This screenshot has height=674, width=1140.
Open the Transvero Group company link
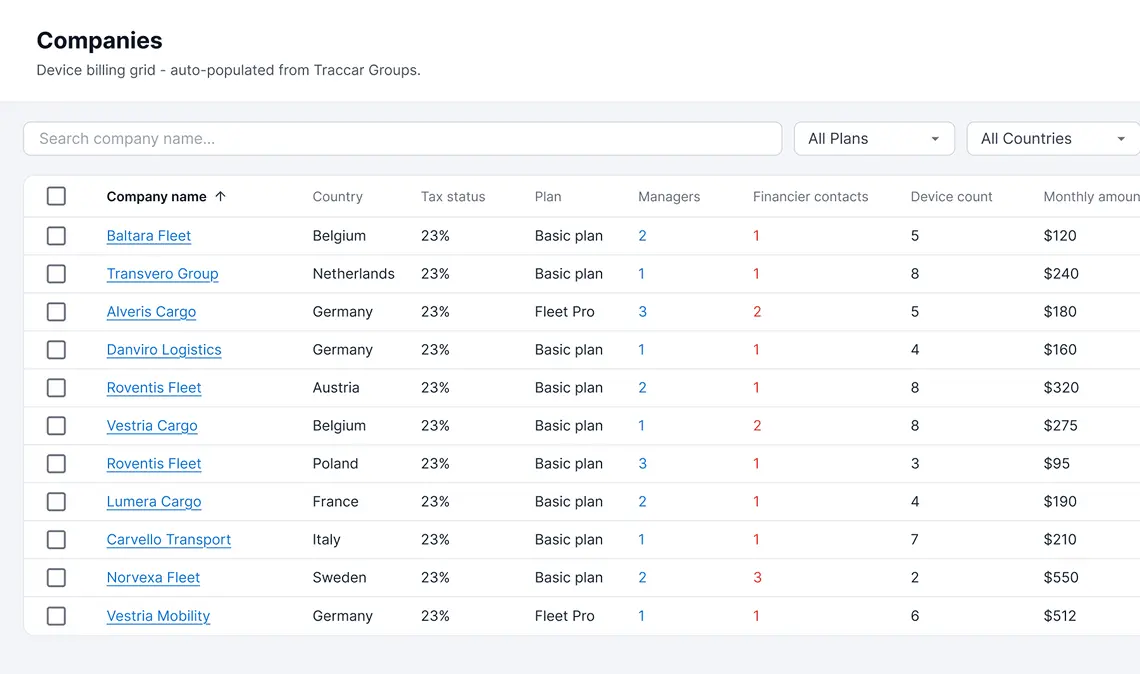(x=162, y=273)
